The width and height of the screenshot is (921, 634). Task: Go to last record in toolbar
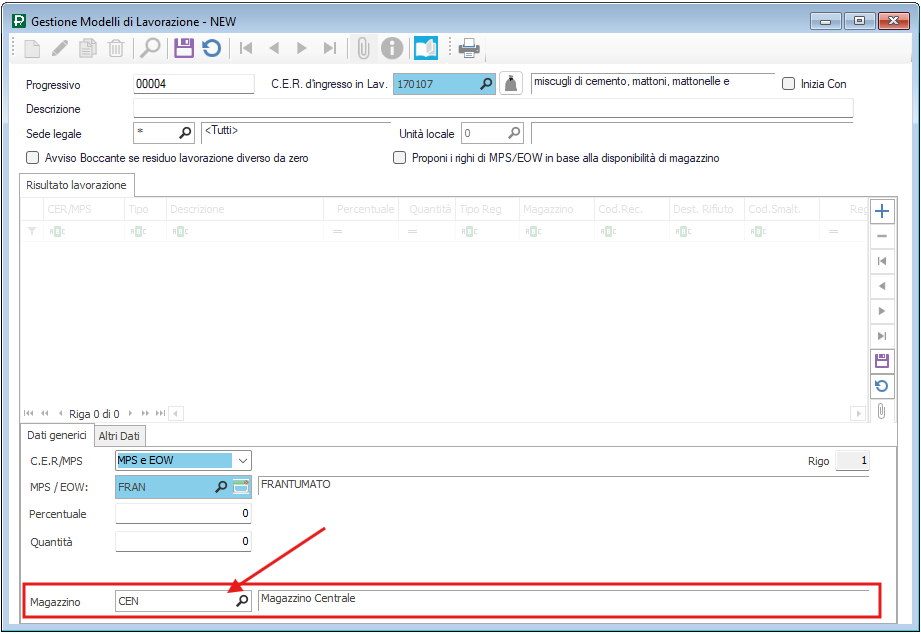[329, 47]
